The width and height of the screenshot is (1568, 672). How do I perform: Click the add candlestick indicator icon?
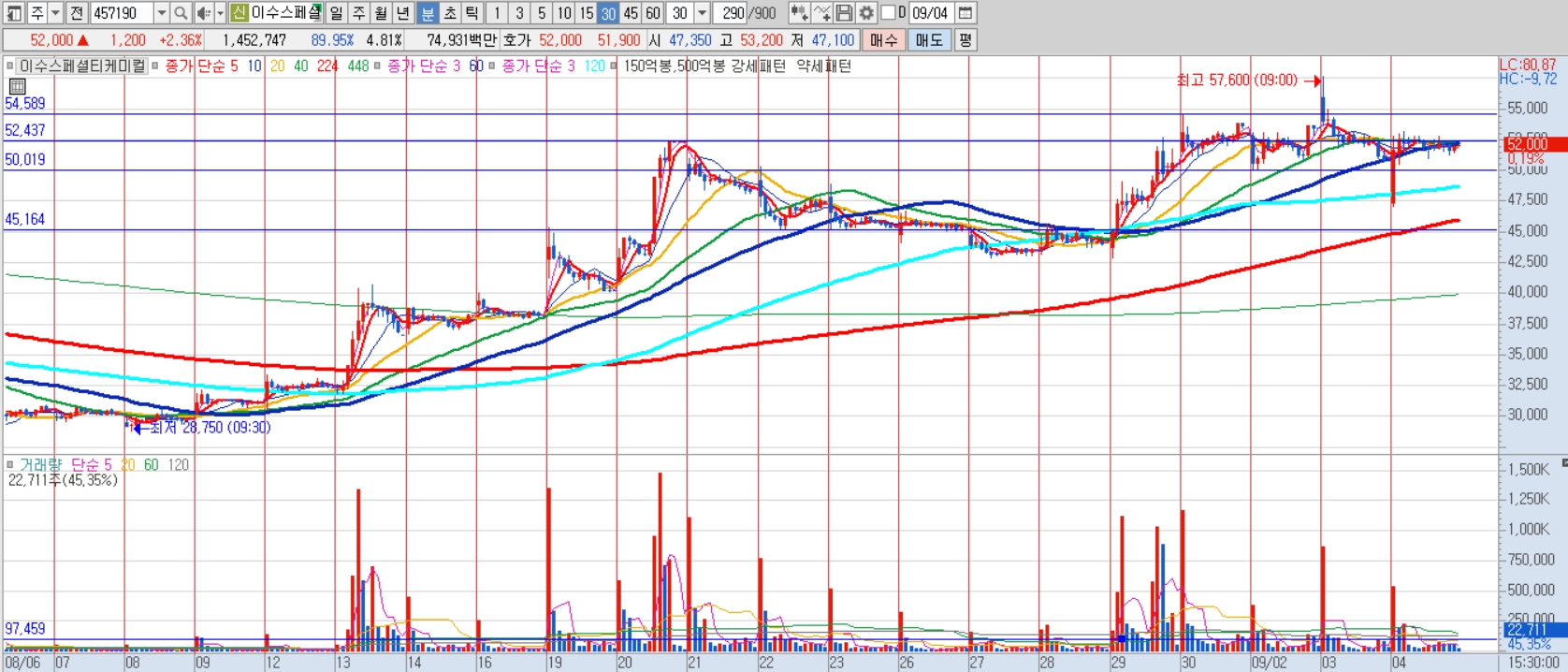click(x=799, y=13)
